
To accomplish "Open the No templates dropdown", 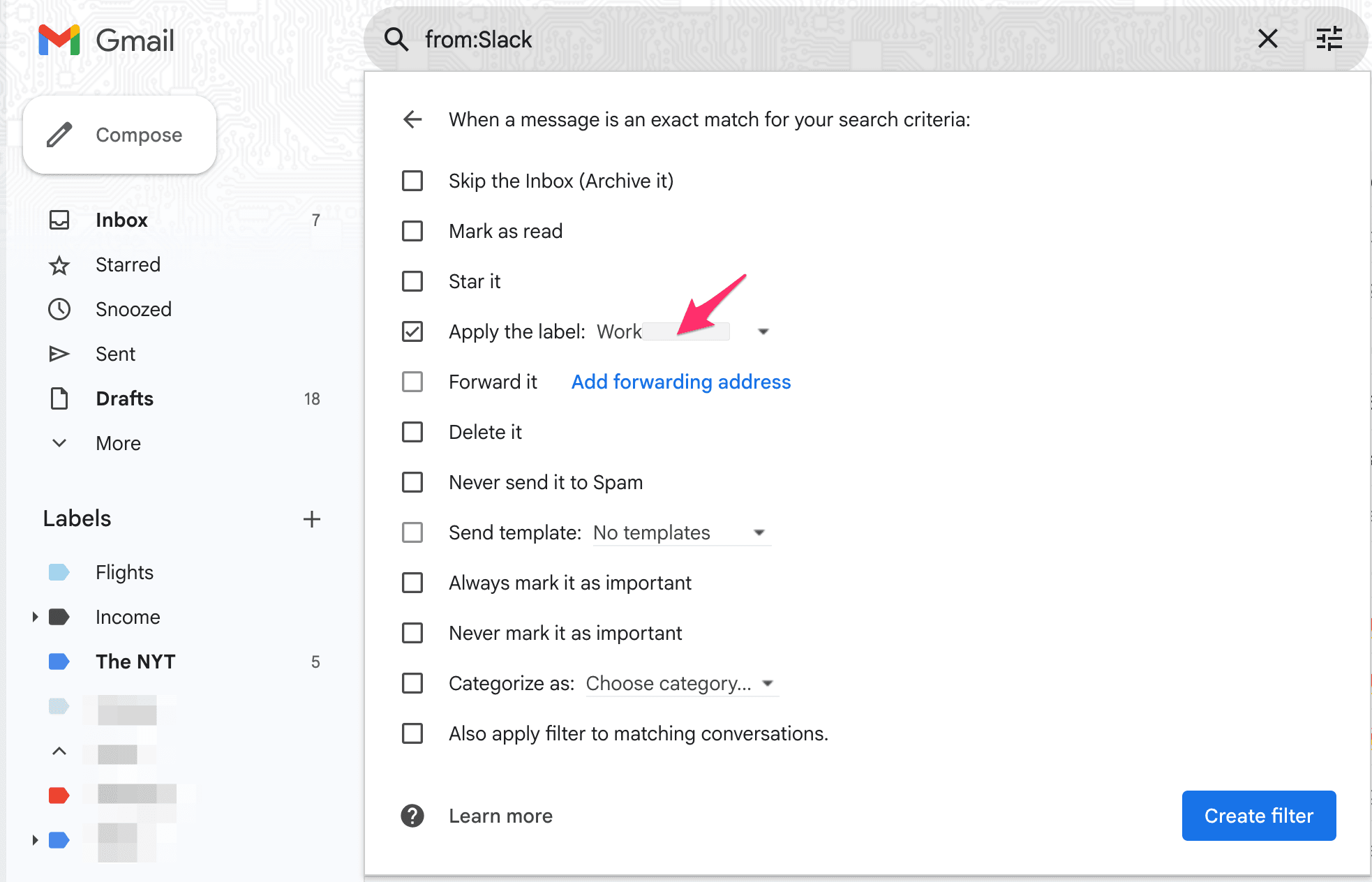I will tap(760, 532).
